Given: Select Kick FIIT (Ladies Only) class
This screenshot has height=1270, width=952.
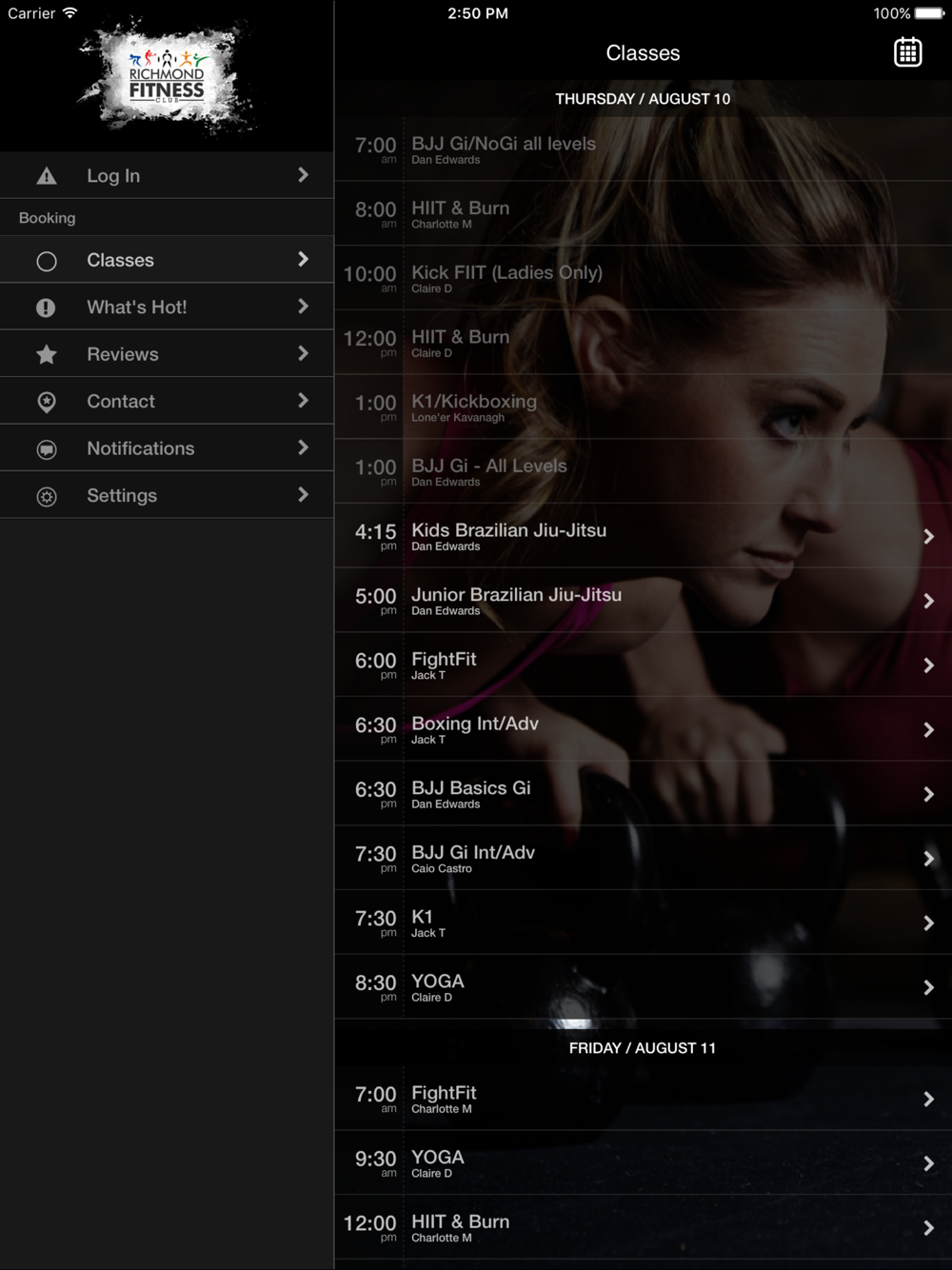Looking at the screenshot, I should tap(643, 278).
